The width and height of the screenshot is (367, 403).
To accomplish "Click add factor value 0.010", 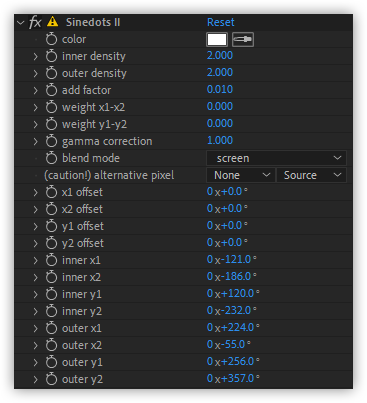I will pyautogui.click(x=220, y=89).
